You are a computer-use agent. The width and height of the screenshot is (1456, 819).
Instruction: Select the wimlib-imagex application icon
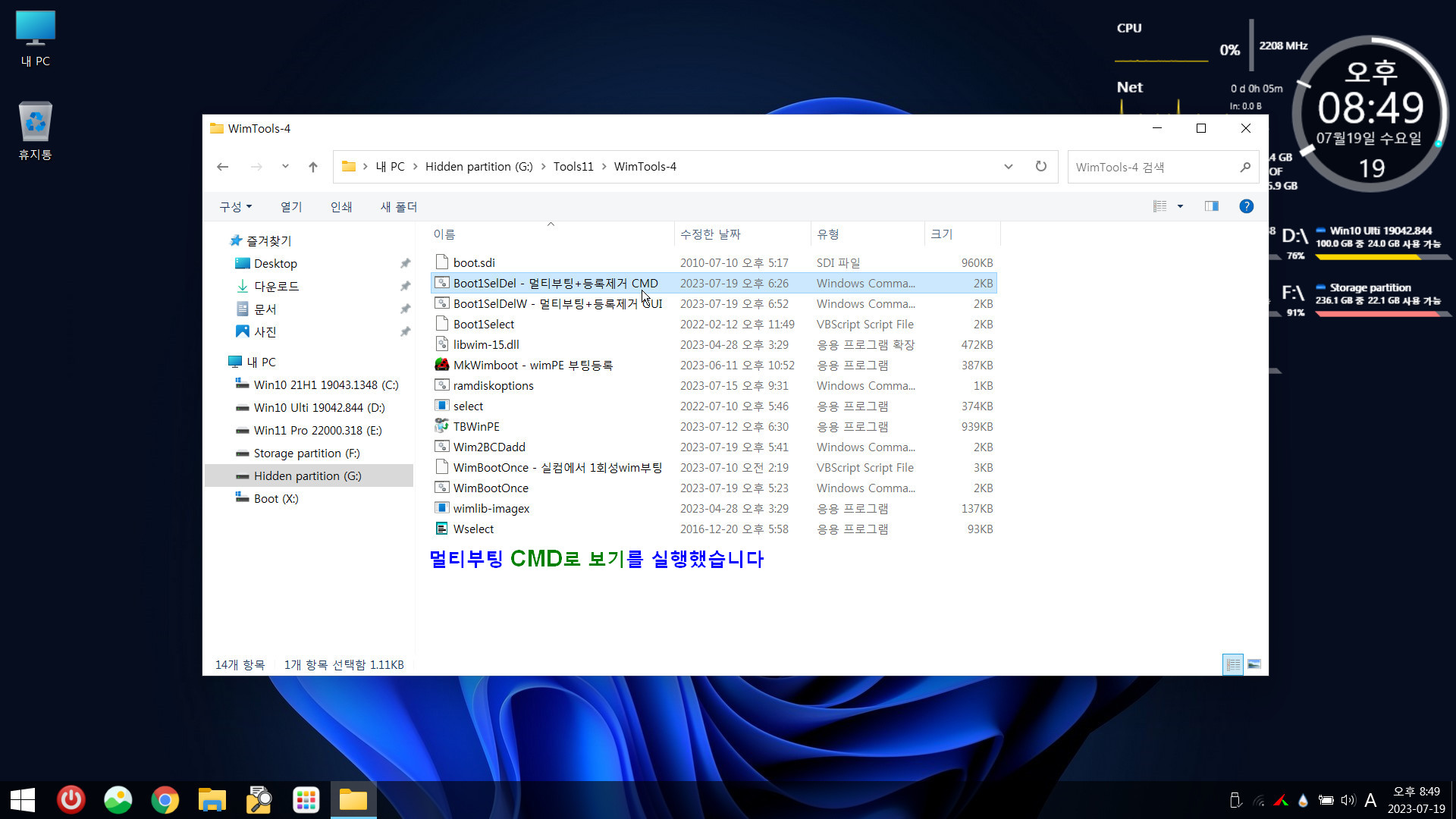(442, 508)
